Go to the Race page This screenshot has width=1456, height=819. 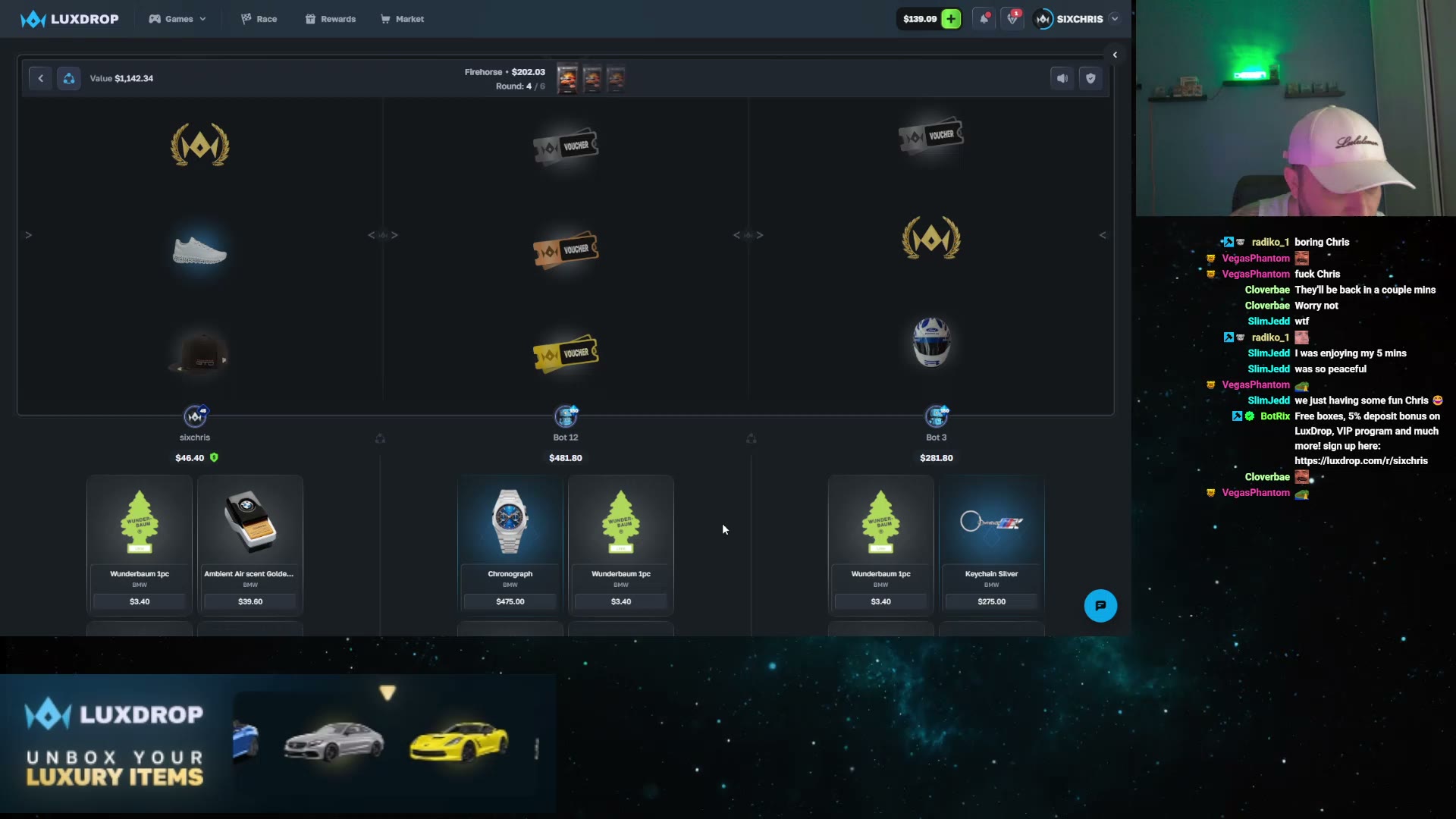[259, 19]
